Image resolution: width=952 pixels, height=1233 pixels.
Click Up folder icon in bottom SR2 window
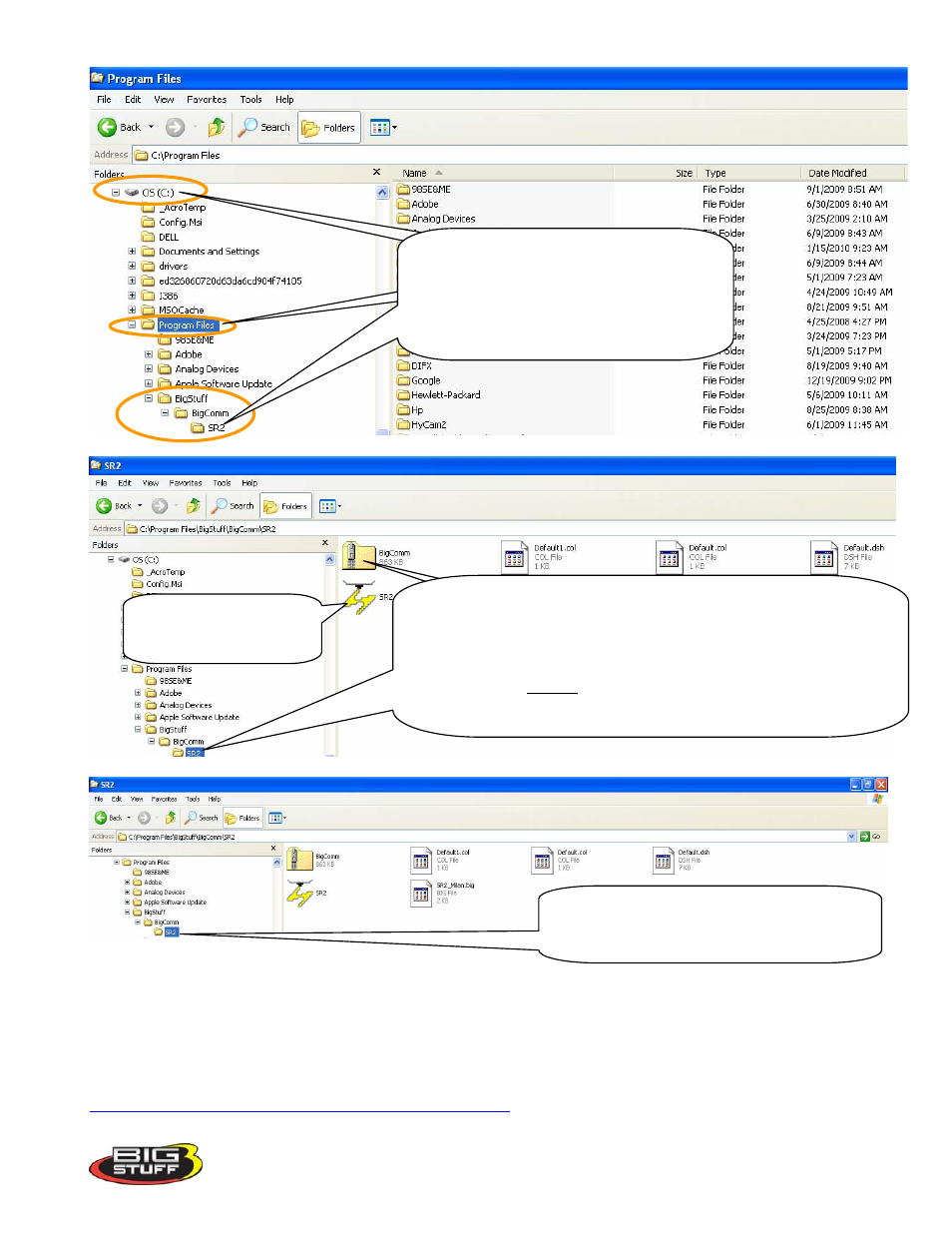pyautogui.click(x=171, y=818)
